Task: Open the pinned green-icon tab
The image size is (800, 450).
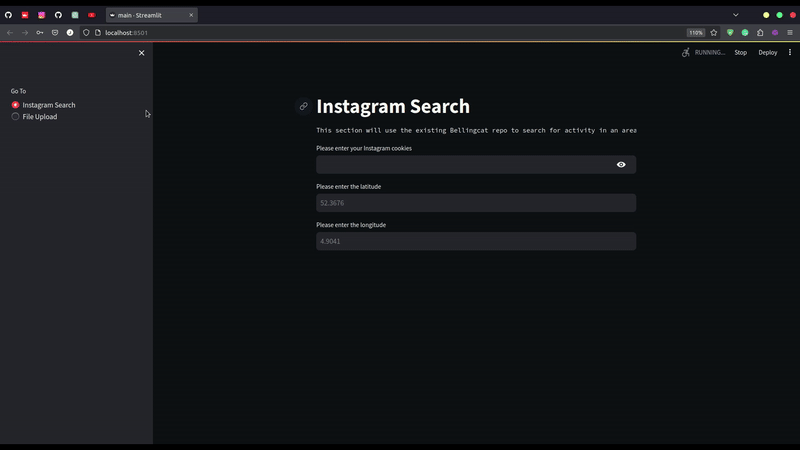Action: (x=75, y=15)
